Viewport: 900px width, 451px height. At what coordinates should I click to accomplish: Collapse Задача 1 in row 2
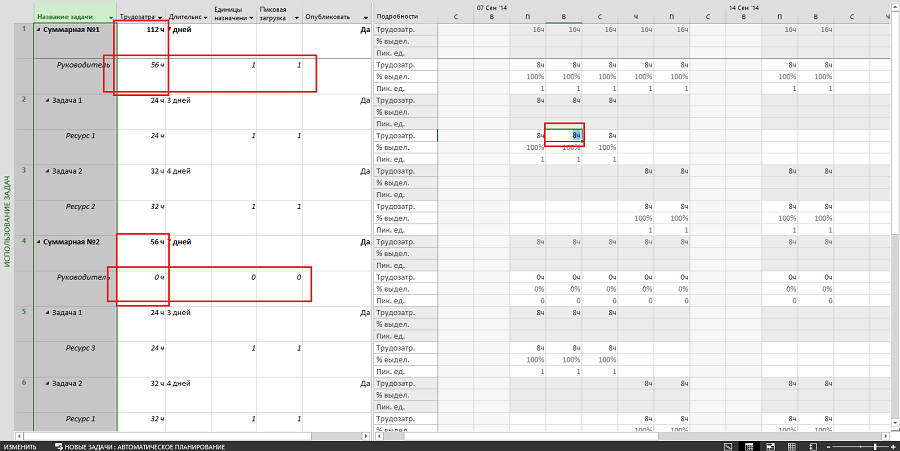[x=48, y=100]
